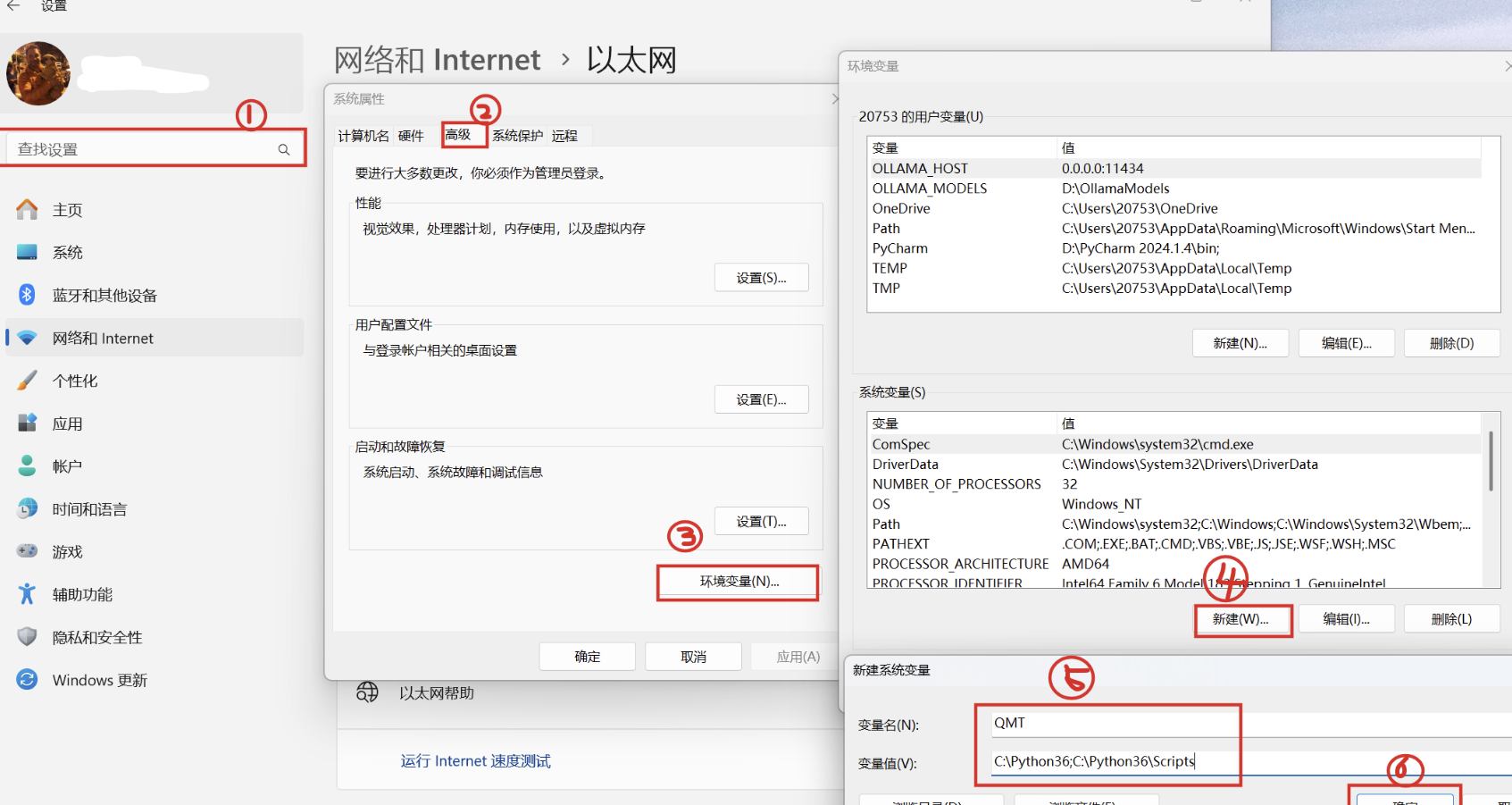Open 隐私和安全性 settings
This screenshot has width=1512, height=805.
tap(96, 636)
